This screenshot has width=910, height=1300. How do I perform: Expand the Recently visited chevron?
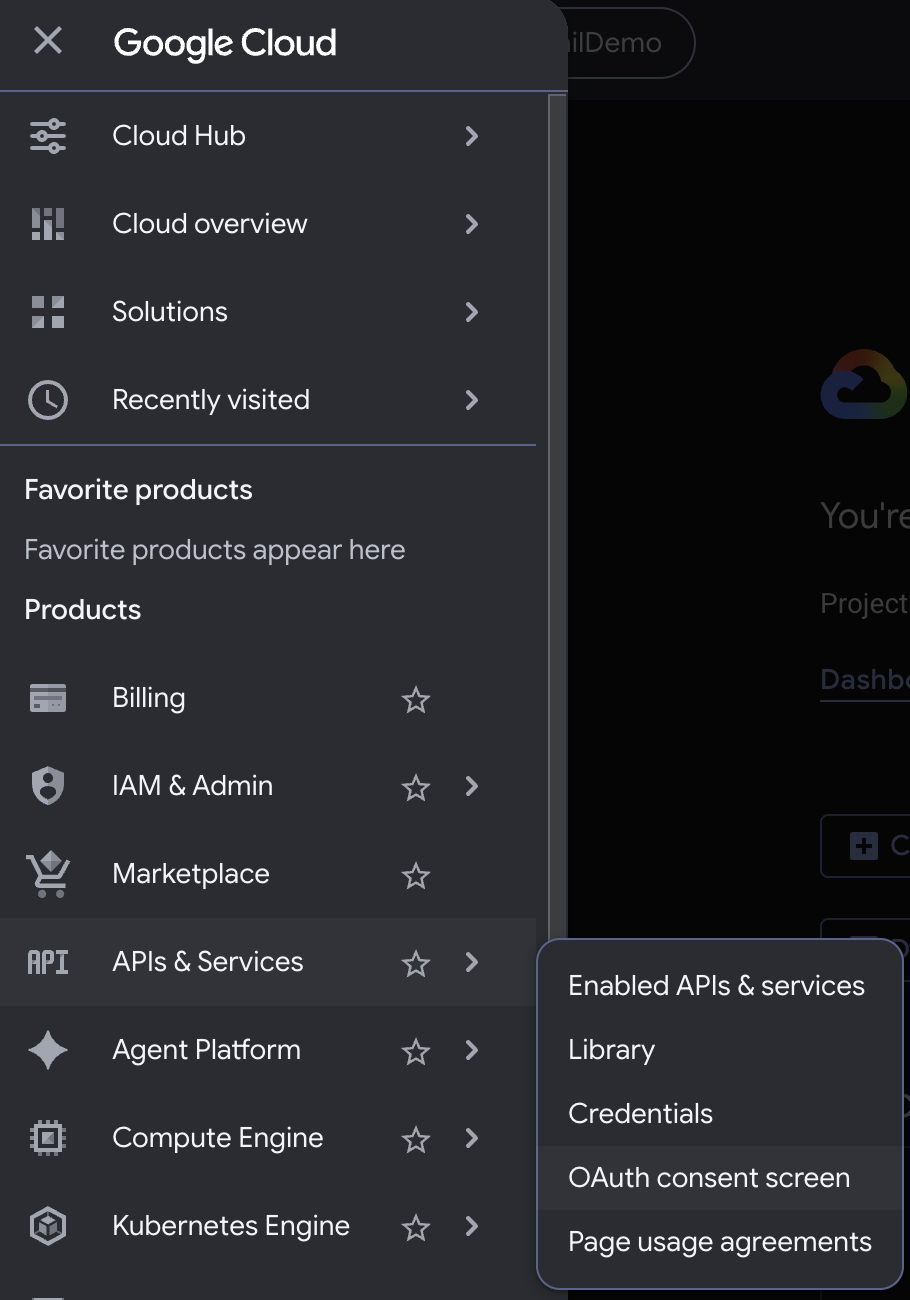click(472, 400)
